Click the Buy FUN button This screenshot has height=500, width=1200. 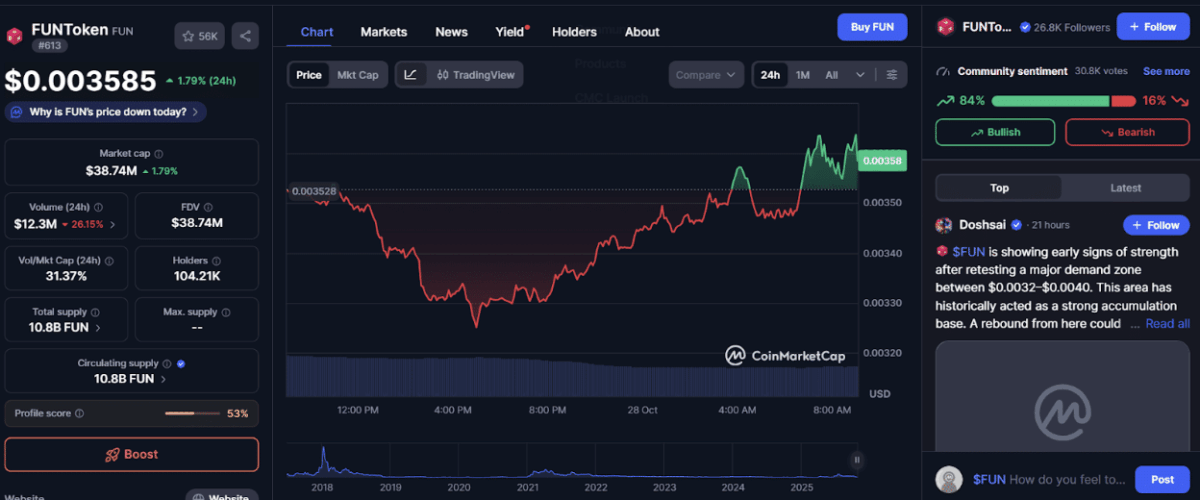point(871,27)
